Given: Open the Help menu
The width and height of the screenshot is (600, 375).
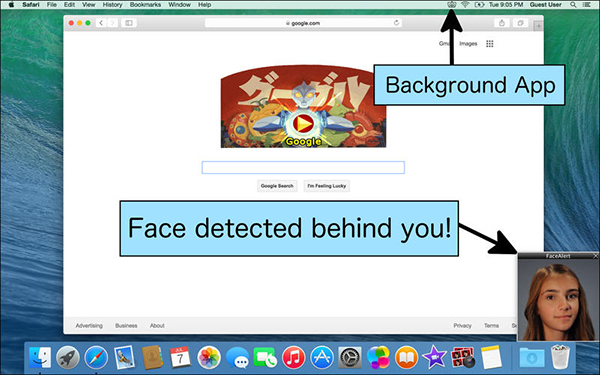Looking at the screenshot, I should pyautogui.click(x=204, y=5).
